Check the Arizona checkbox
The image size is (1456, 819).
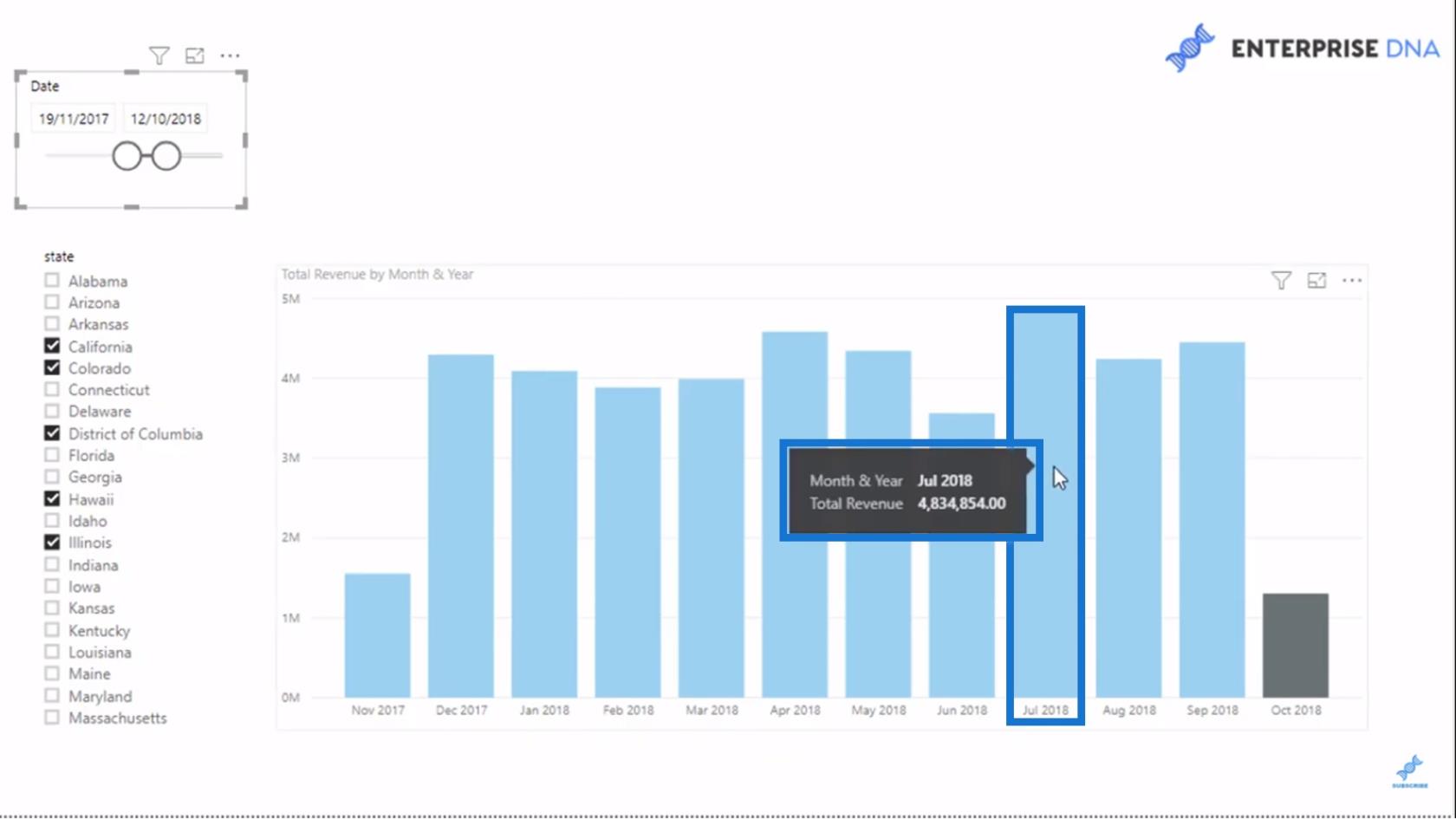52,302
